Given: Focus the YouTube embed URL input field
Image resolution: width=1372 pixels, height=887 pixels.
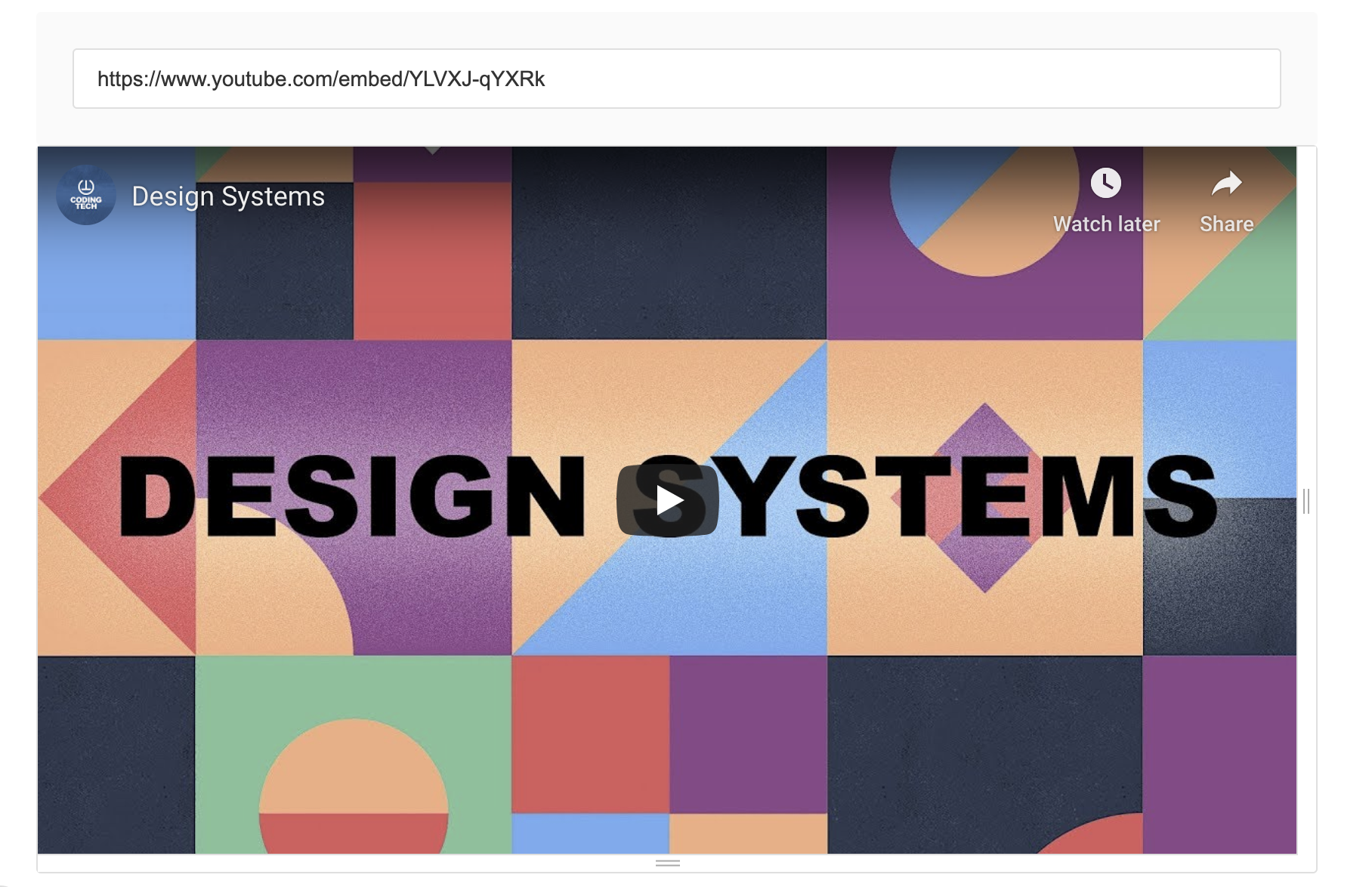Looking at the screenshot, I should 676,79.
